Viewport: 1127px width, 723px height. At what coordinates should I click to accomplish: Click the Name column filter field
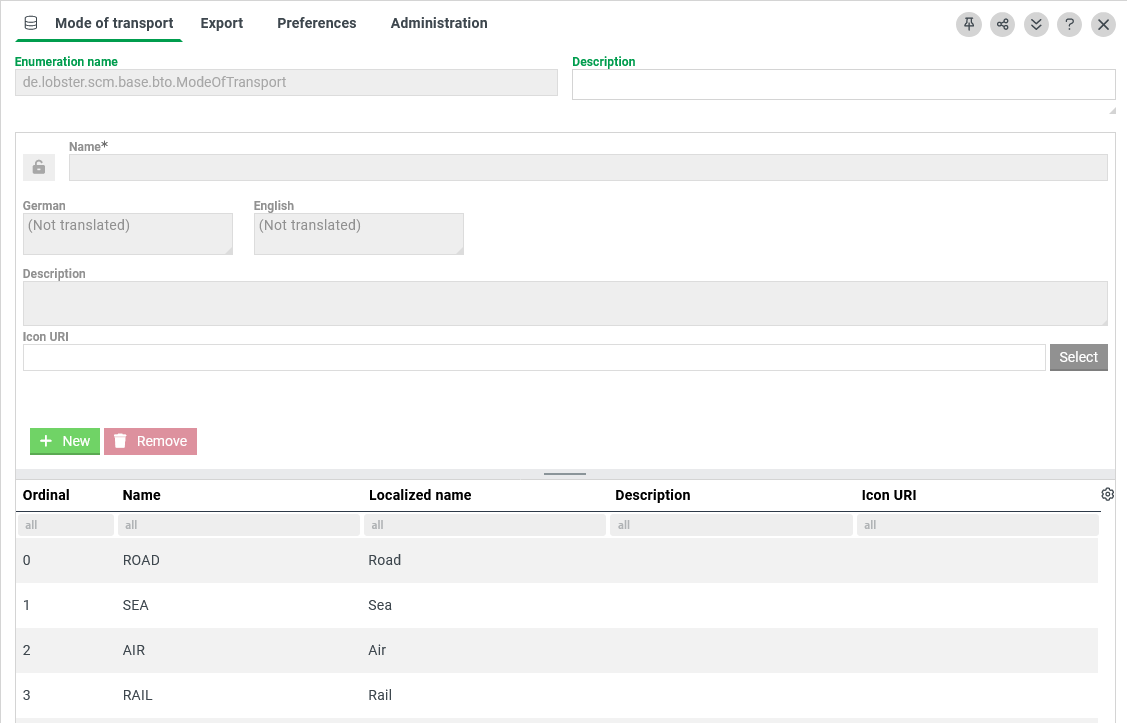click(x=239, y=525)
